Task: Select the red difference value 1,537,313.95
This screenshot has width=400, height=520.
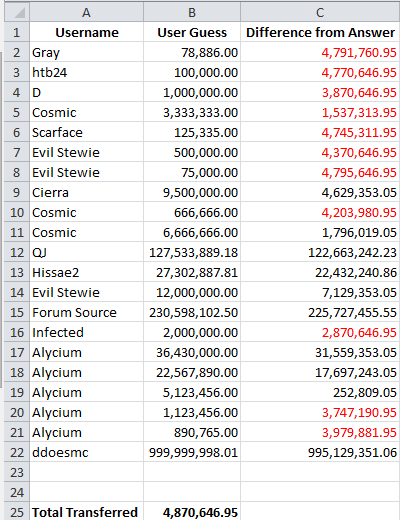Action: (x=320, y=112)
